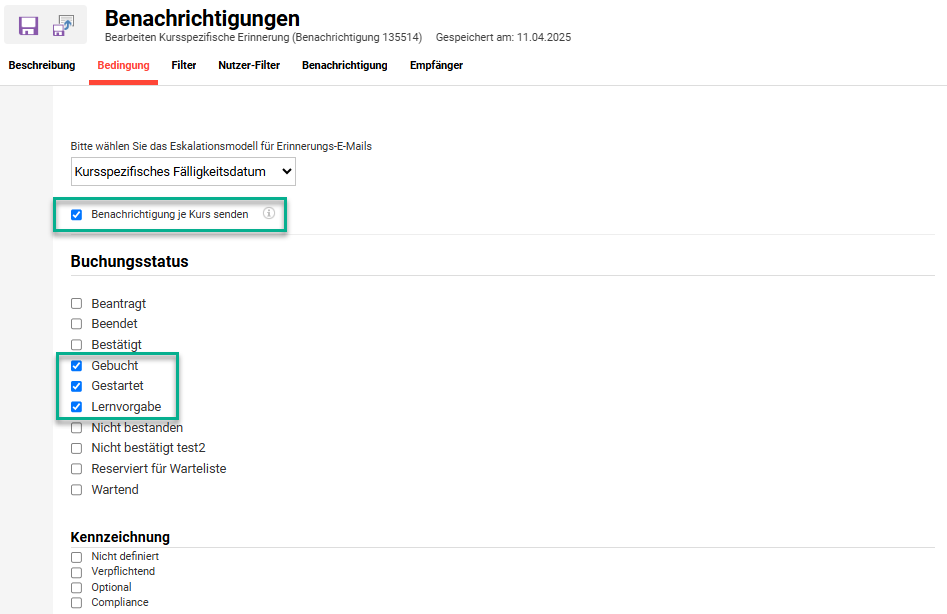Open the info tooltip beside 'Benachrichtigung je Kurs senden'

coord(269,213)
